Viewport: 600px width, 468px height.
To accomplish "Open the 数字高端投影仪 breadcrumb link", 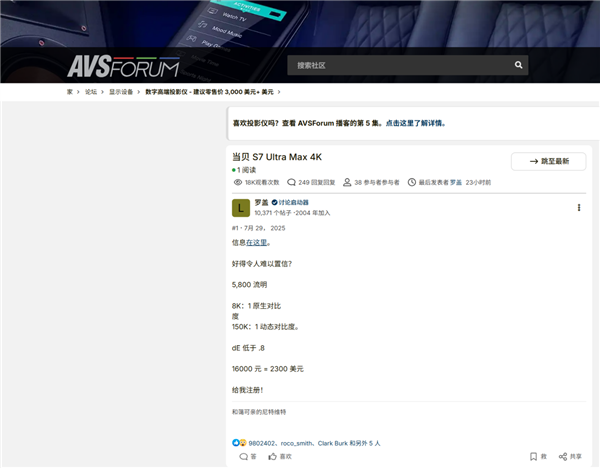I will tap(209, 92).
